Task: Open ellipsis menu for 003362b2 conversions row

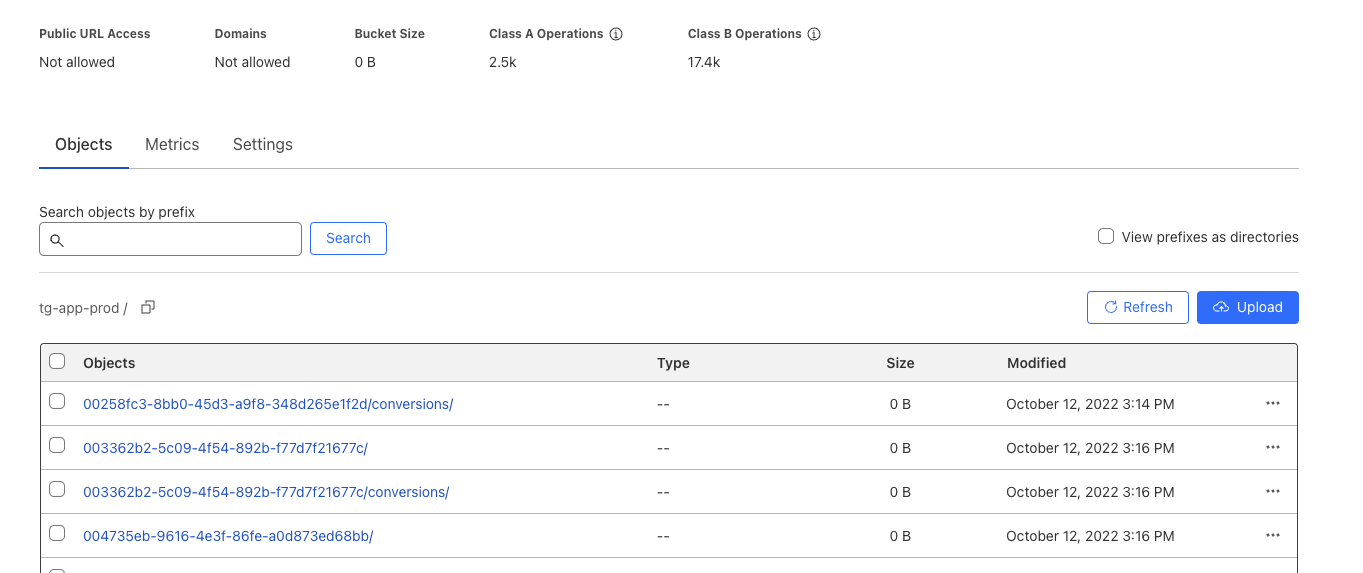Action: pos(1272,492)
